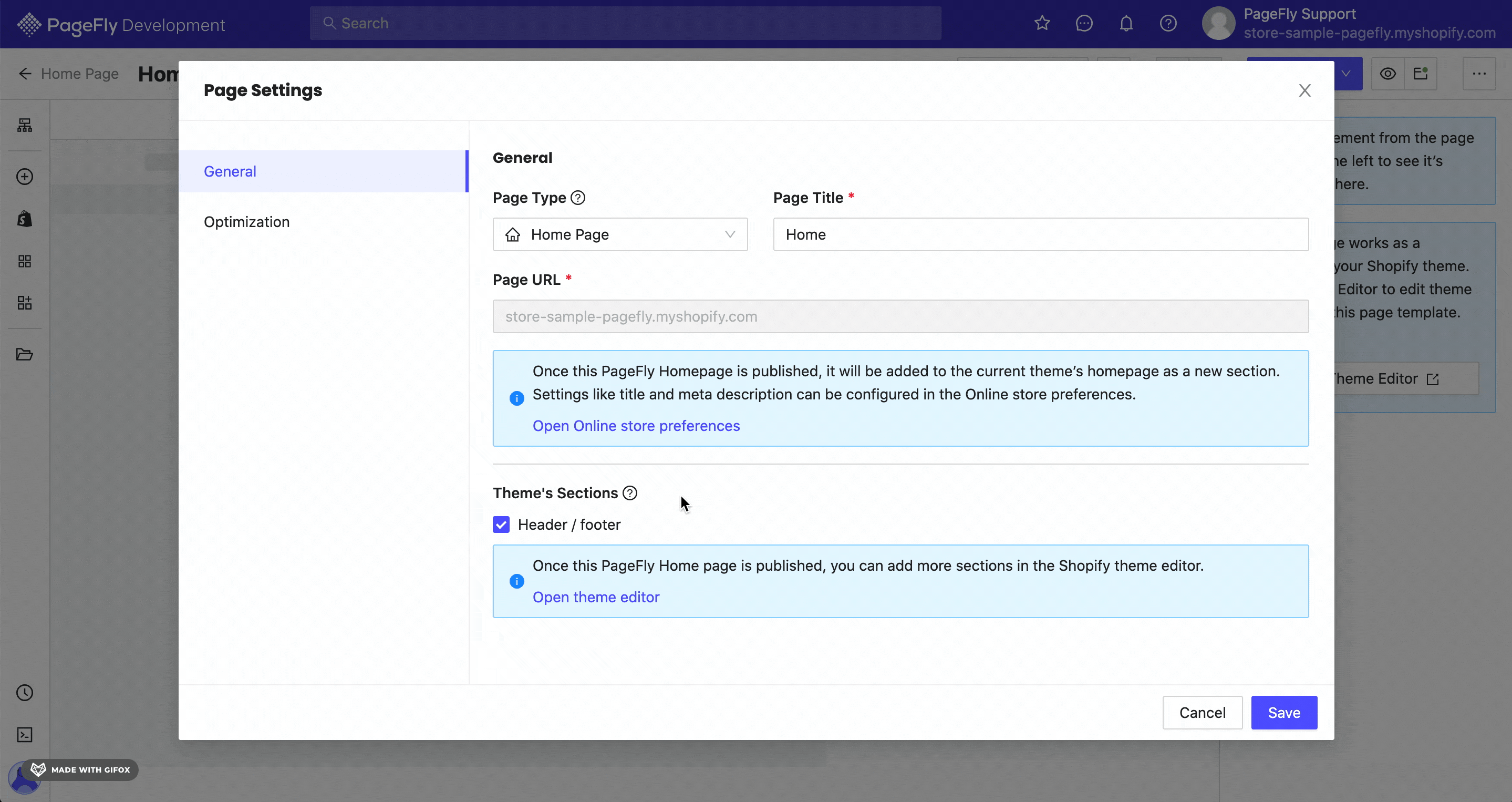Click the Page Type help icon

coord(577,198)
